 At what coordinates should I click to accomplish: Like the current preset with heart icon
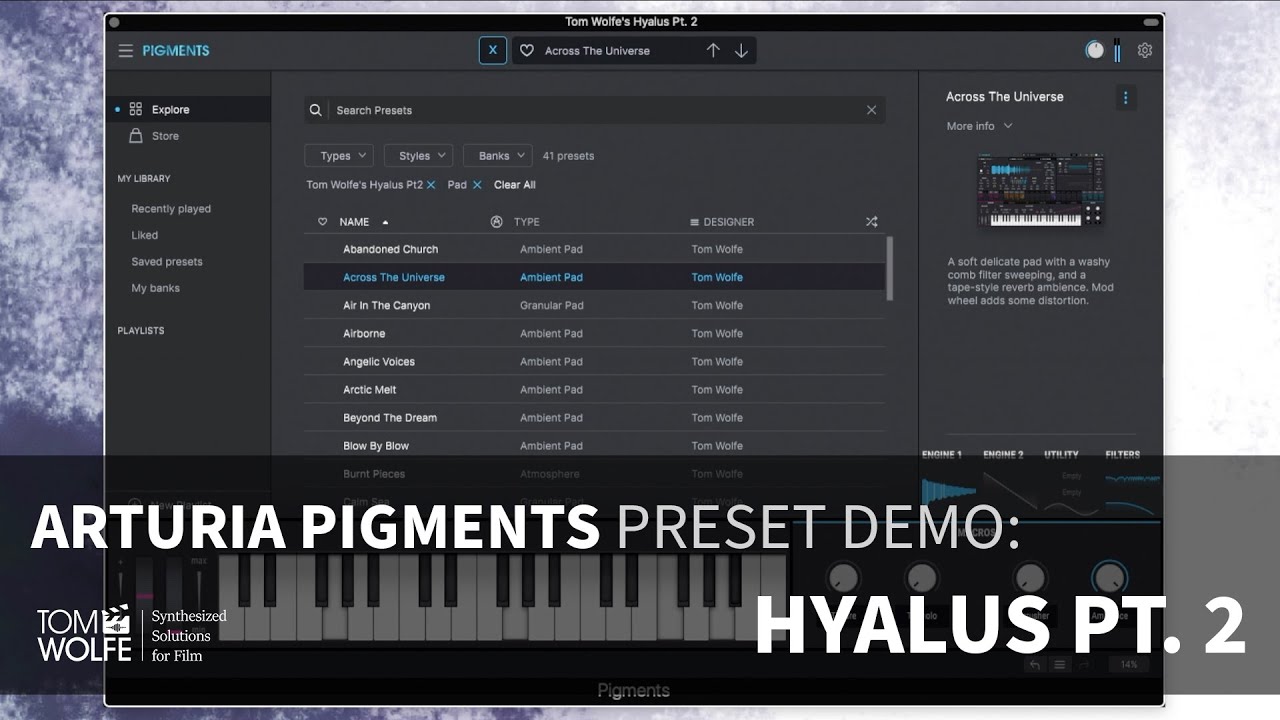coord(527,51)
